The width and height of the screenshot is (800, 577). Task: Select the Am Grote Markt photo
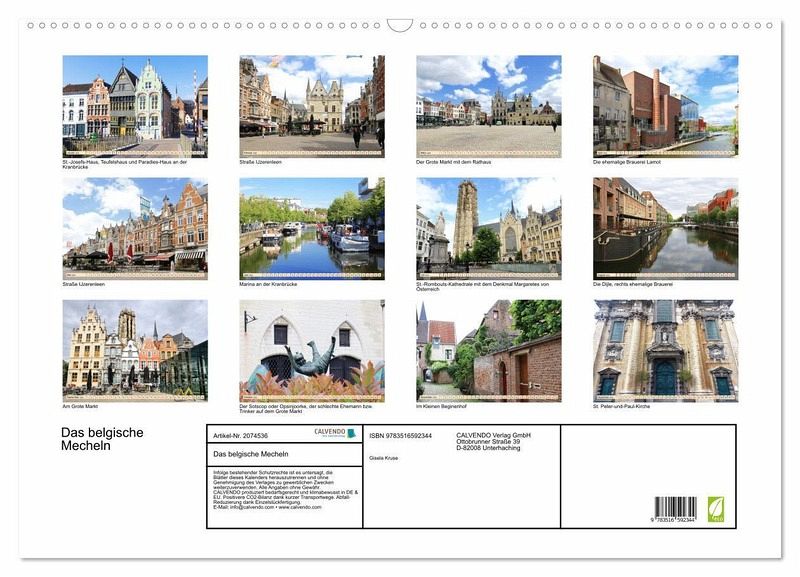135,351
